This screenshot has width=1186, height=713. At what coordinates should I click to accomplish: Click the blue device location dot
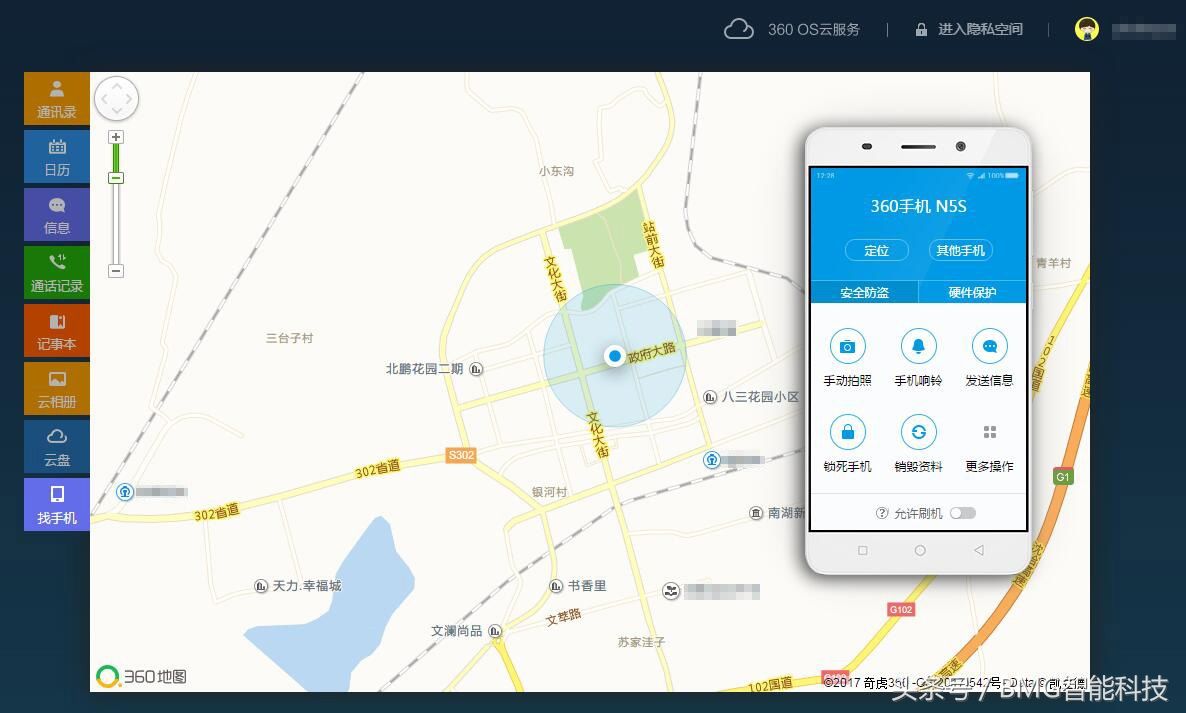pyautogui.click(x=615, y=355)
